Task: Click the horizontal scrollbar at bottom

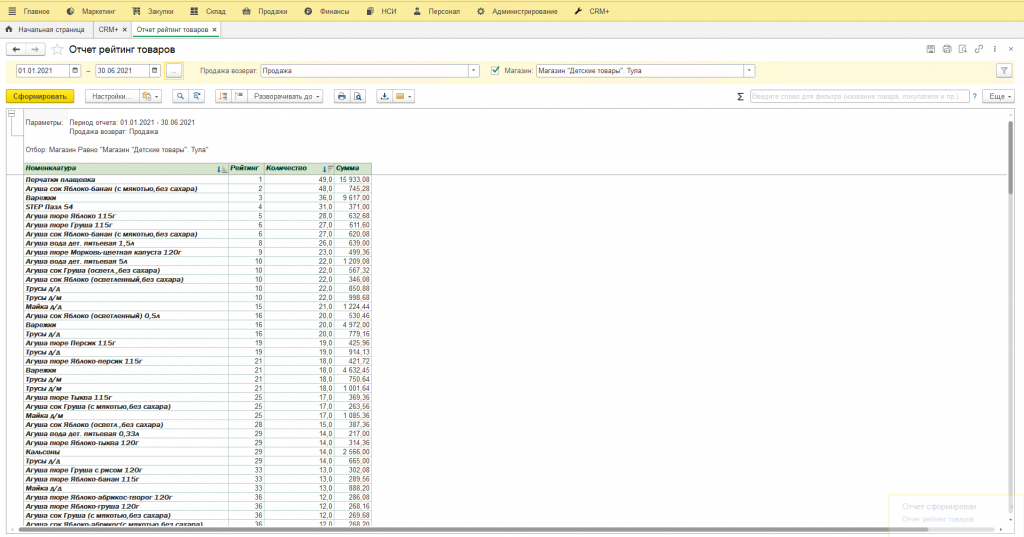Action: 473,529
